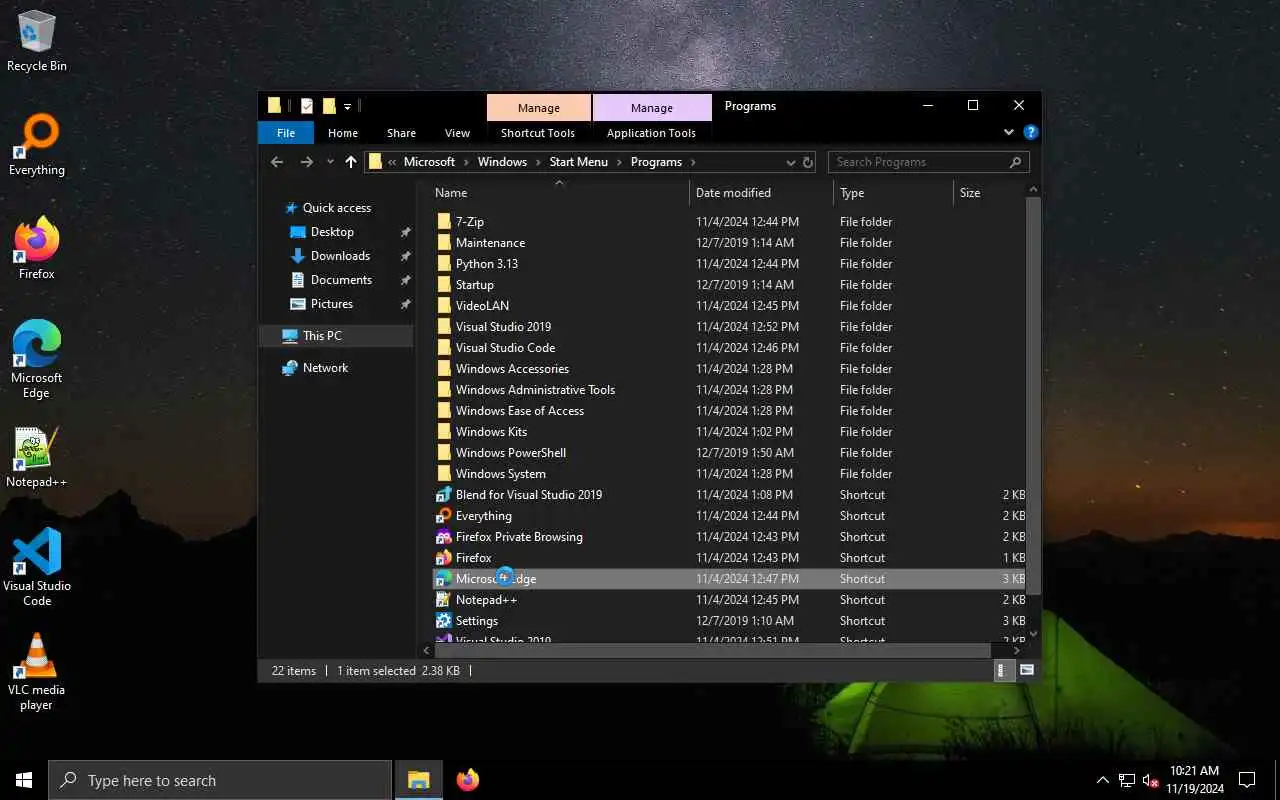This screenshot has width=1280, height=800.
Task: Open Recycle Bin on the desktop
Action: (x=37, y=41)
